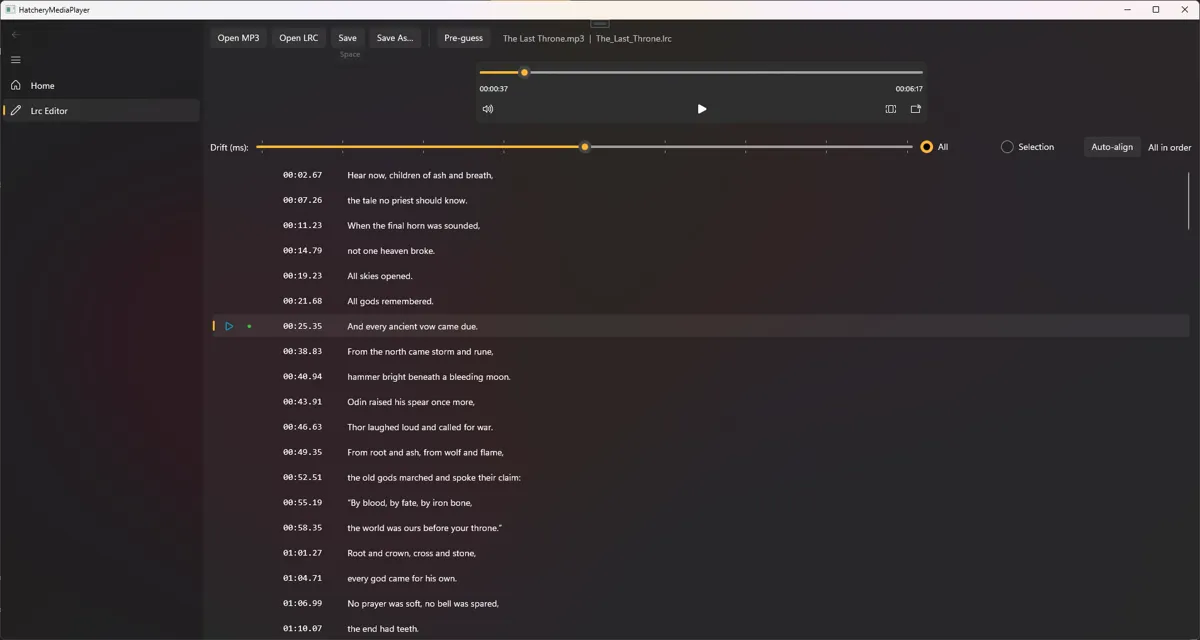Click the back arrow in the sidebar
The height and width of the screenshot is (640, 1200).
tap(15, 35)
